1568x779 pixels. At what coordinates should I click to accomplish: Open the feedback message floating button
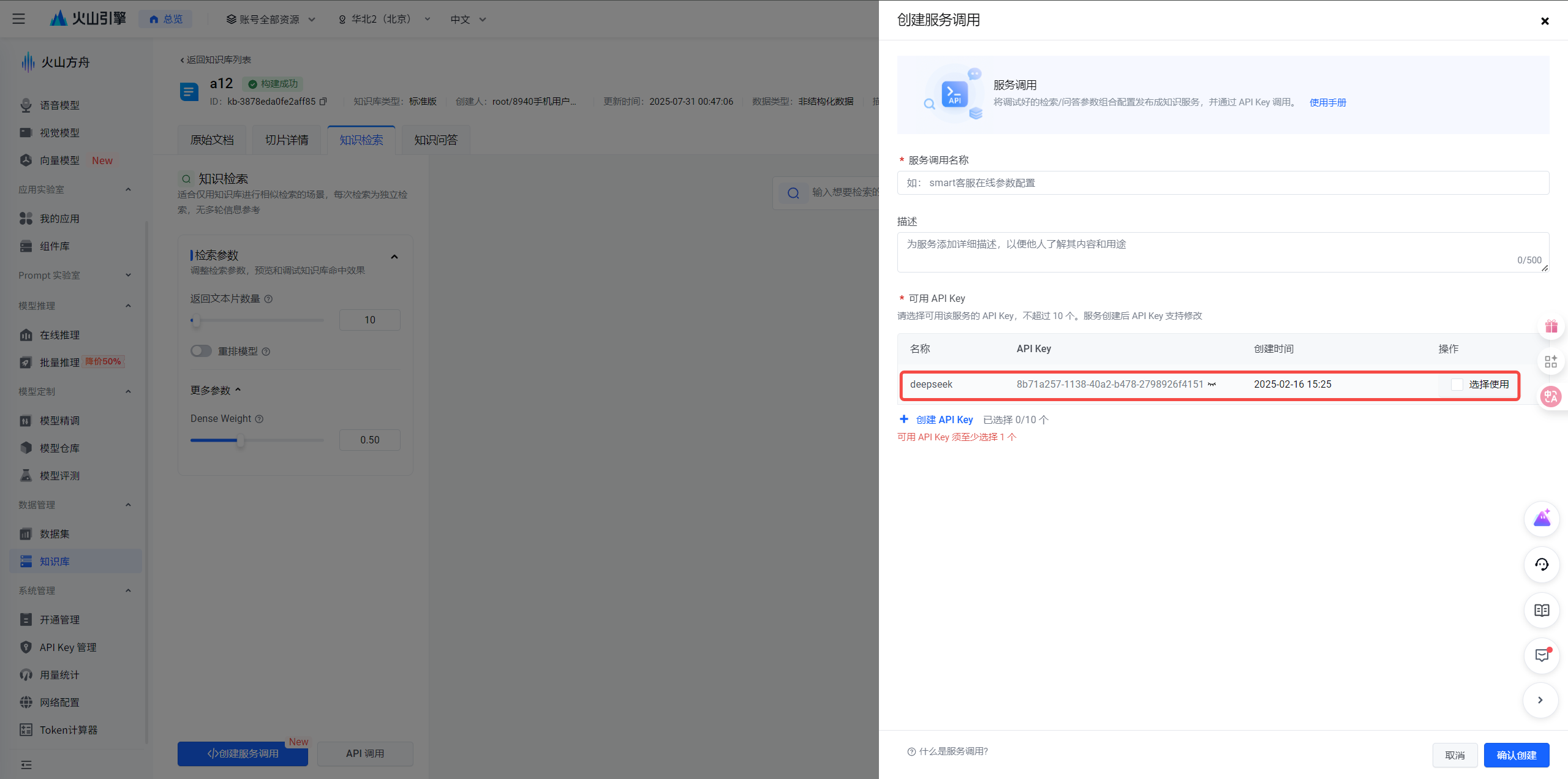[1542, 656]
